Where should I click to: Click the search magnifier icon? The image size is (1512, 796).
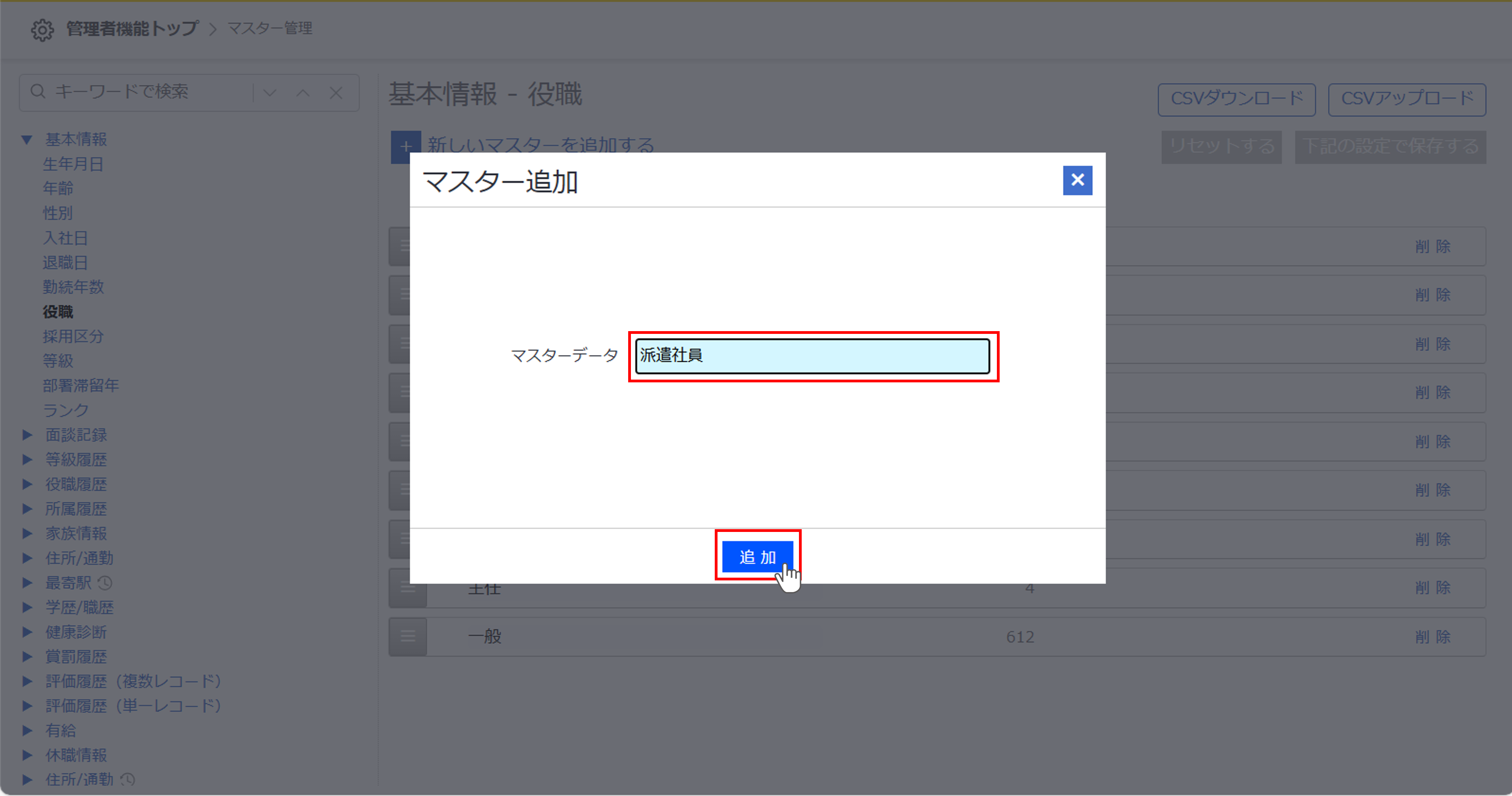coord(38,92)
